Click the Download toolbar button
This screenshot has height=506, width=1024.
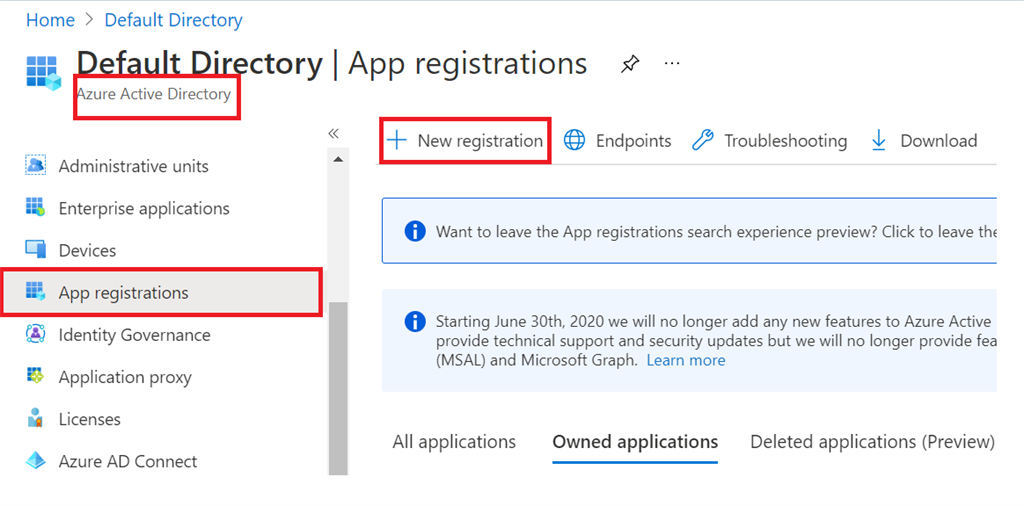click(x=924, y=141)
